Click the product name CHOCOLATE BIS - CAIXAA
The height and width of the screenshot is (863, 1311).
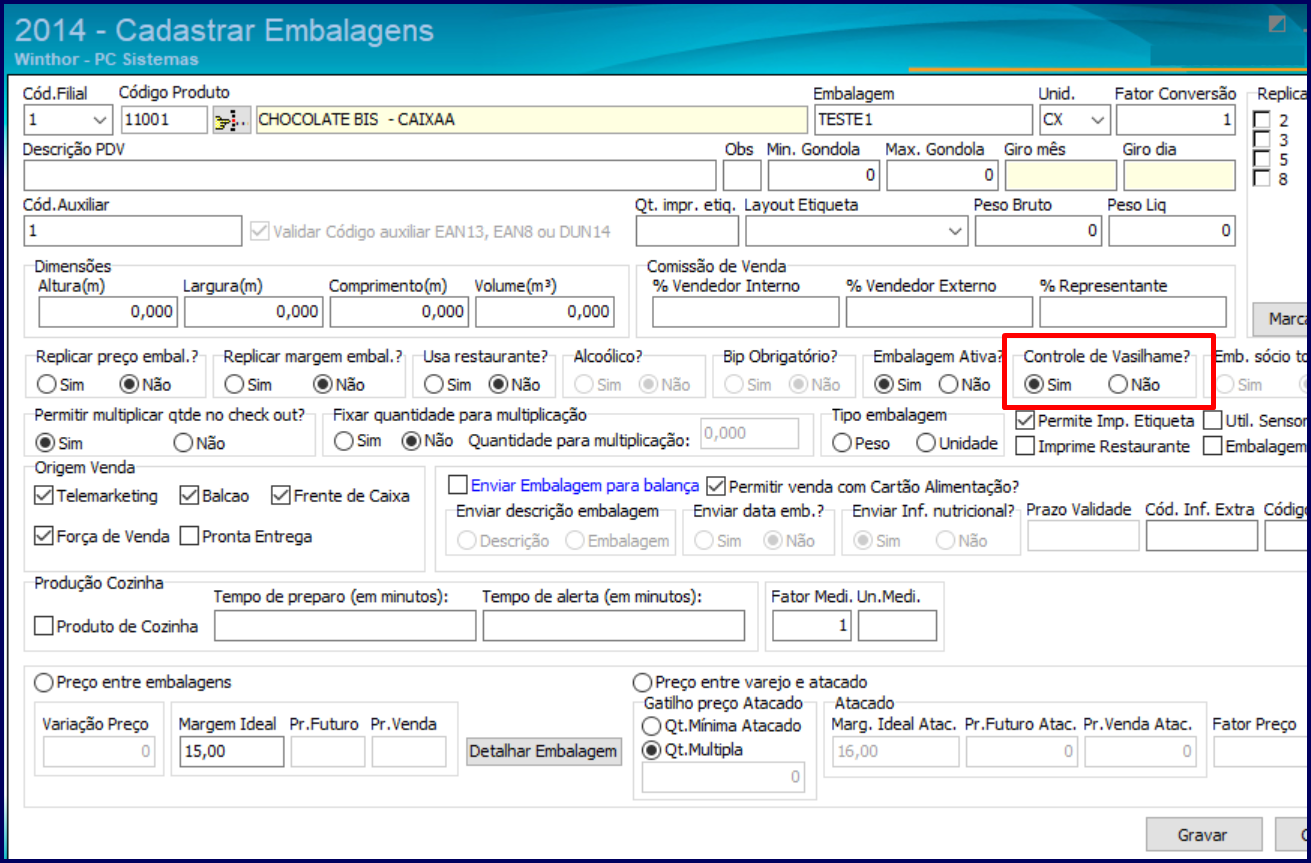[531, 121]
